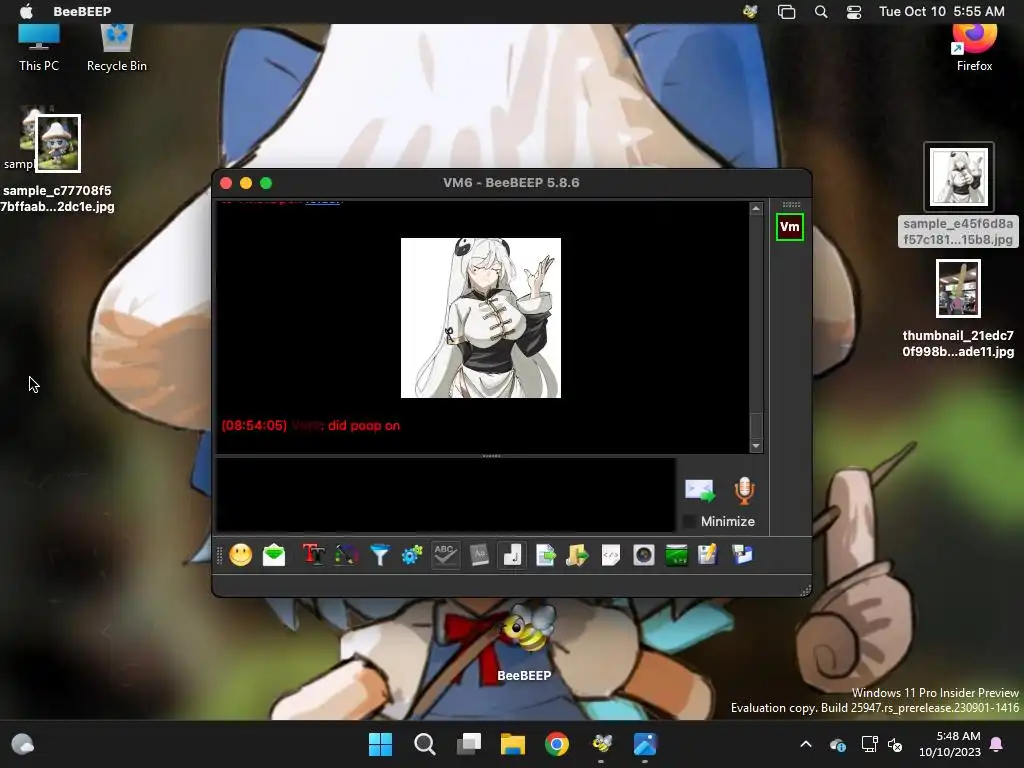Click the 'did poop on' chat message
Screen dimensions: 1024x768
click(364, 426)
